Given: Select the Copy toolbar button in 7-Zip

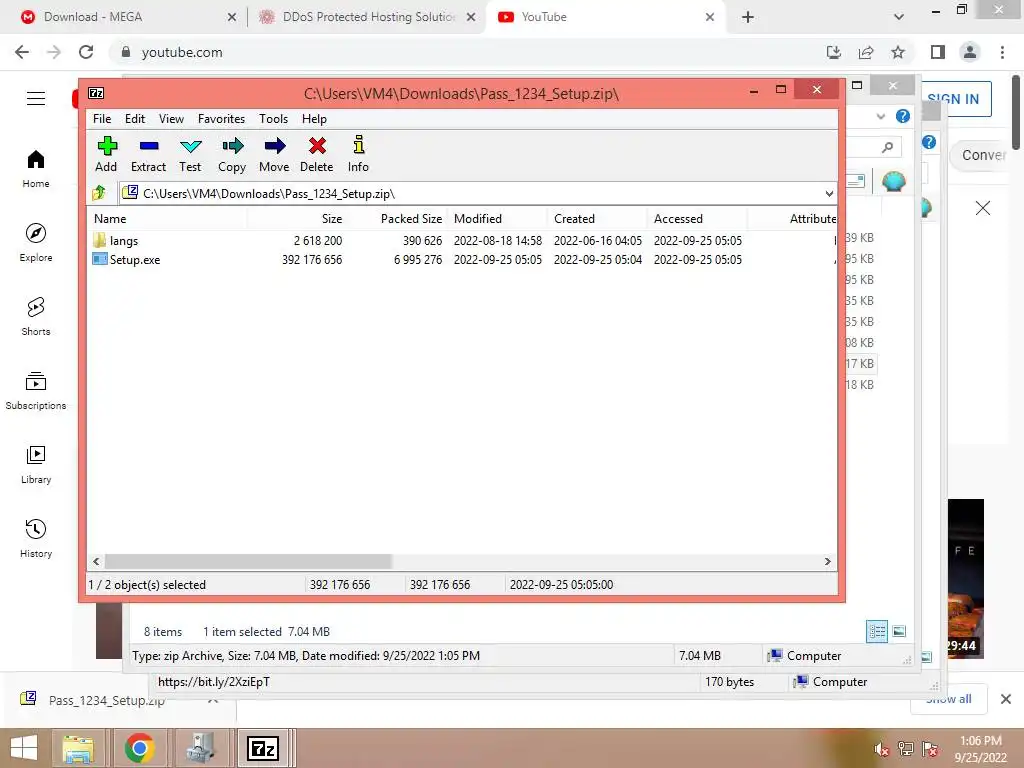Looking at the screenshot, I should (x=232, y=154).
